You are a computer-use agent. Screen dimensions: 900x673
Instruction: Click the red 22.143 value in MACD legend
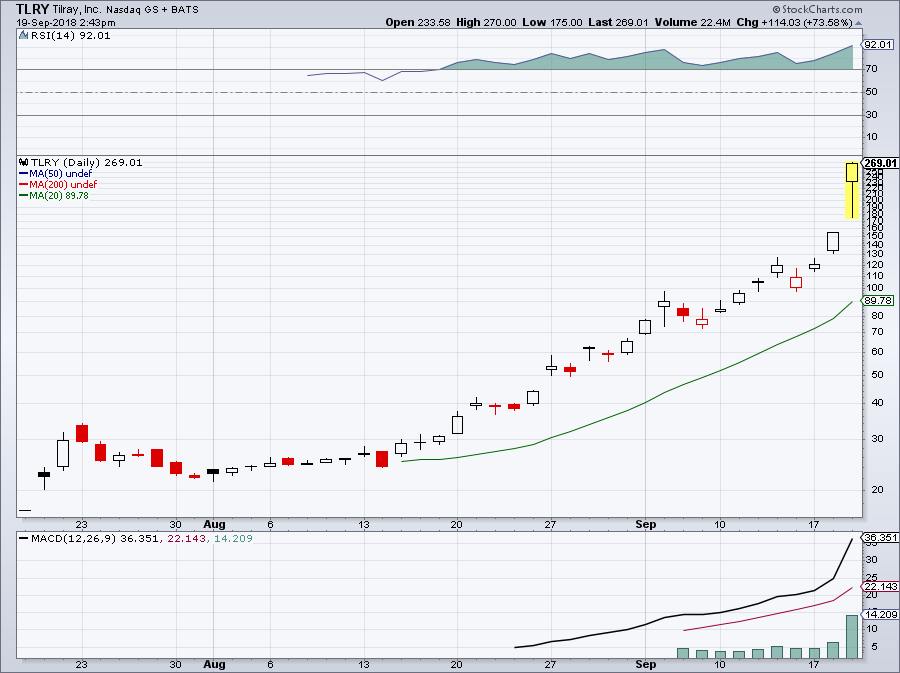click(186, 538)
